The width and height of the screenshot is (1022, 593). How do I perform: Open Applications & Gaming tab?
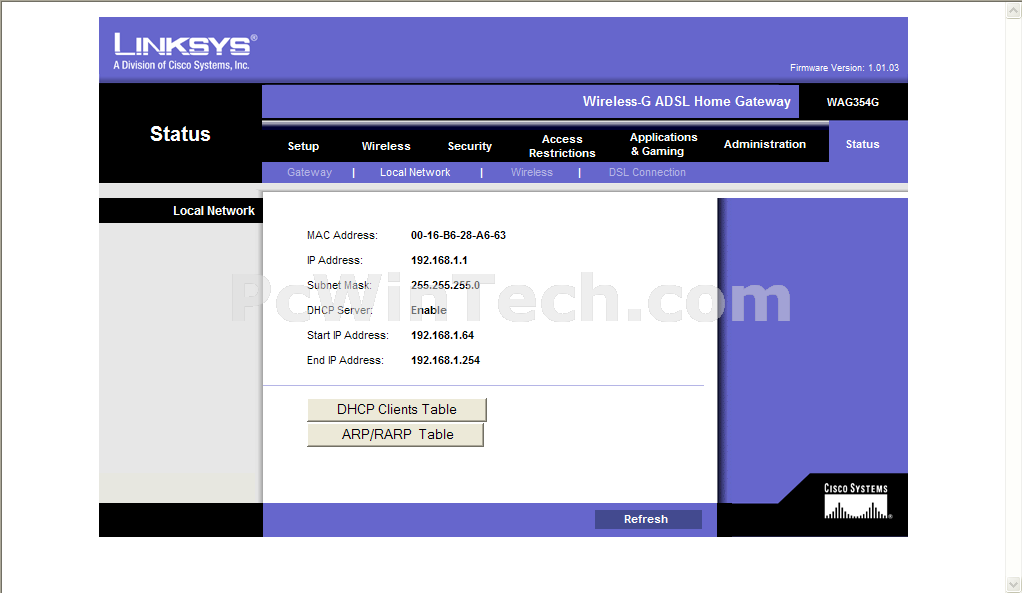[x=664, y=144]
